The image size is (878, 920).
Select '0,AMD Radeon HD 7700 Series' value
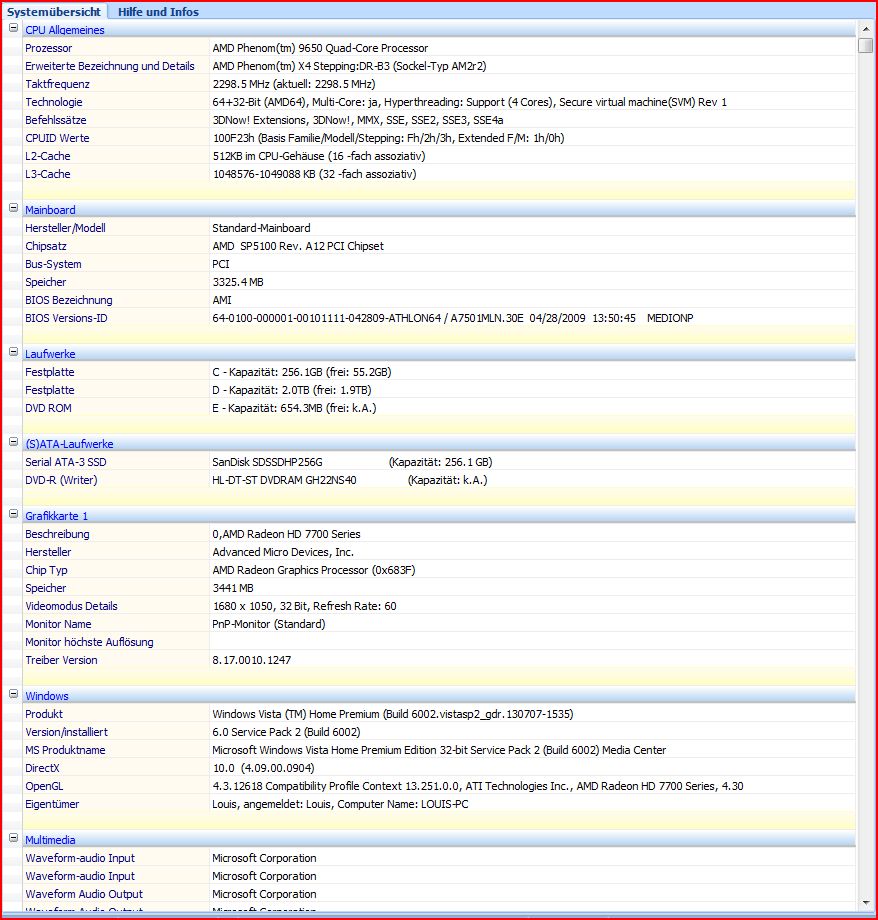pos(286,534)
